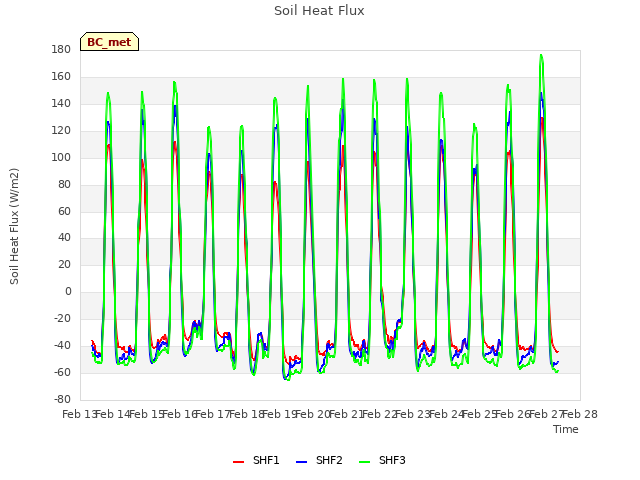Click the Feb 13 x-axis tick label
Image resolution: width=640 pixels, height=480 pixels.
[x=80, y=414]
